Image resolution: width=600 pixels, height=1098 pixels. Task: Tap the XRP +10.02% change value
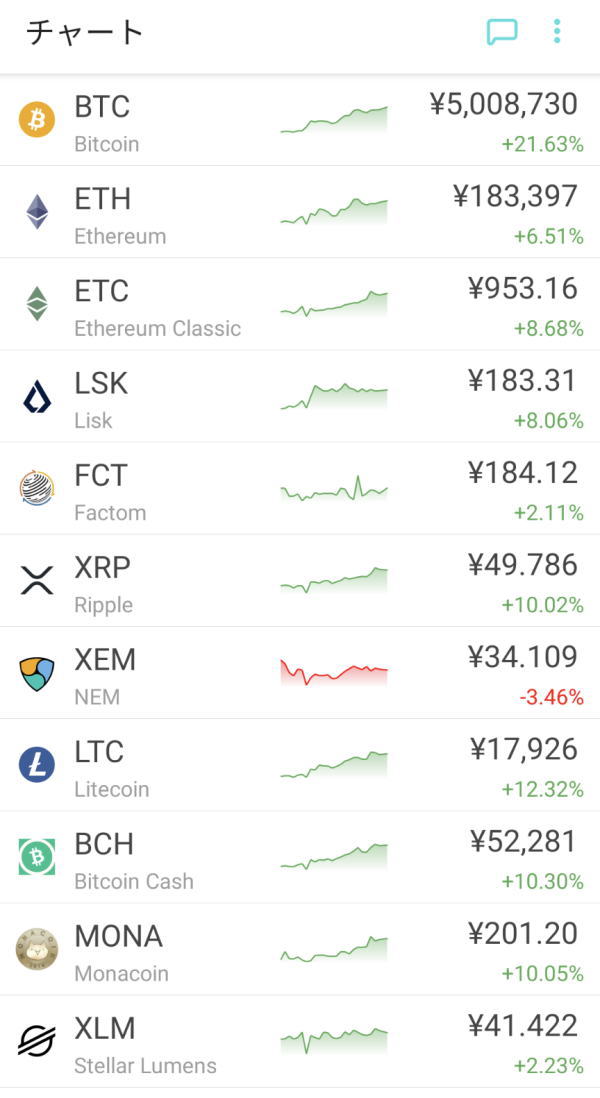543,605
